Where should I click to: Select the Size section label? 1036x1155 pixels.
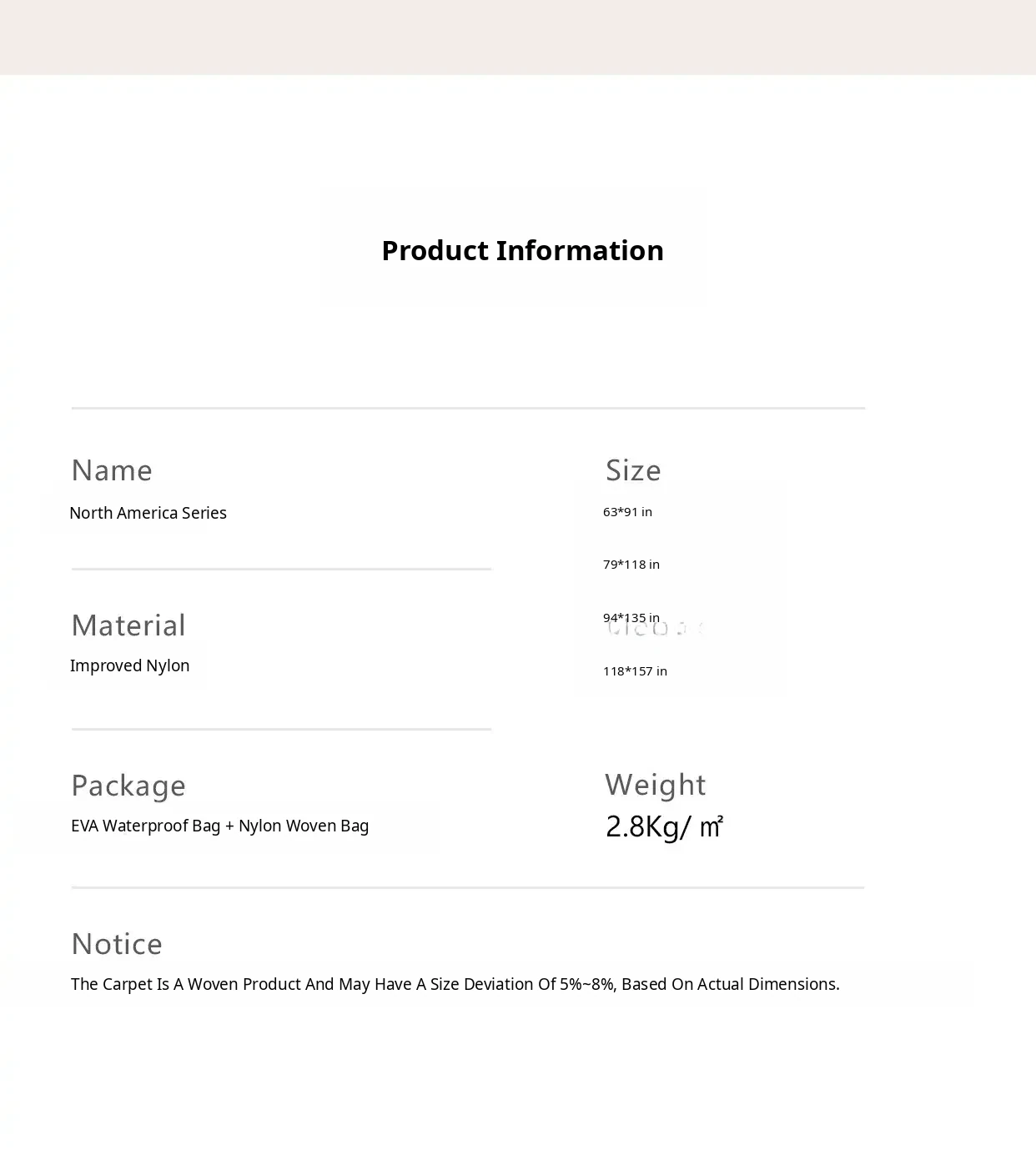633,470
